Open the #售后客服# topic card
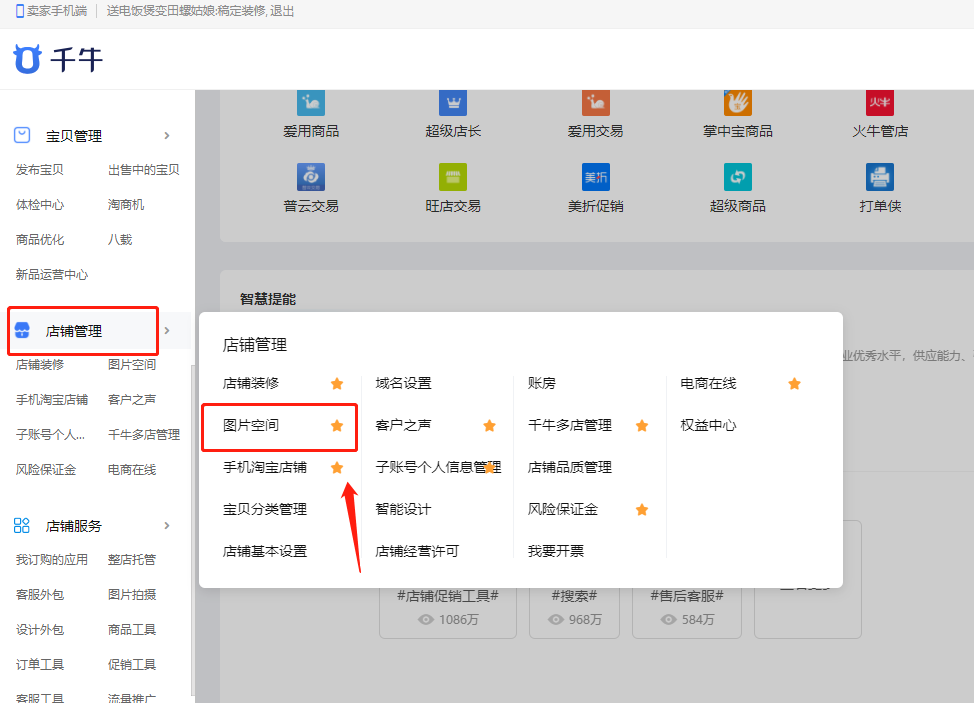Screen dimensions: 974x703 point(687,612)
